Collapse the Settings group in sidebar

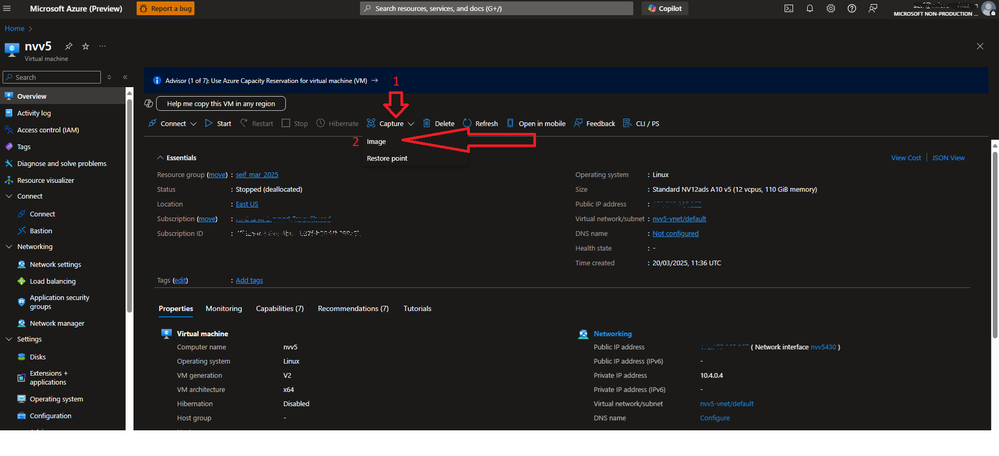tap(9, 339)
